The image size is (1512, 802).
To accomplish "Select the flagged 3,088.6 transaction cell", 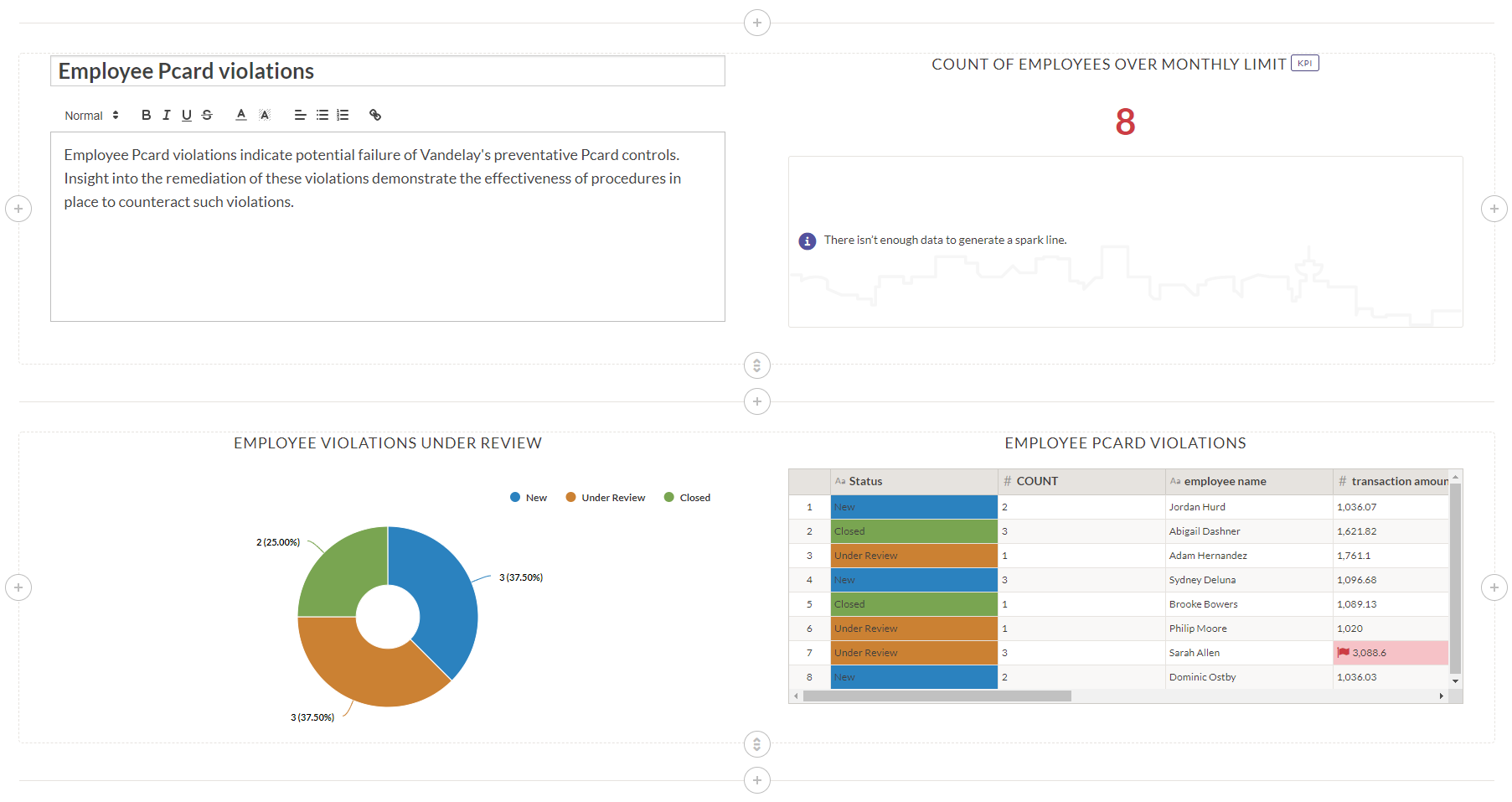I will [1390, 653].
